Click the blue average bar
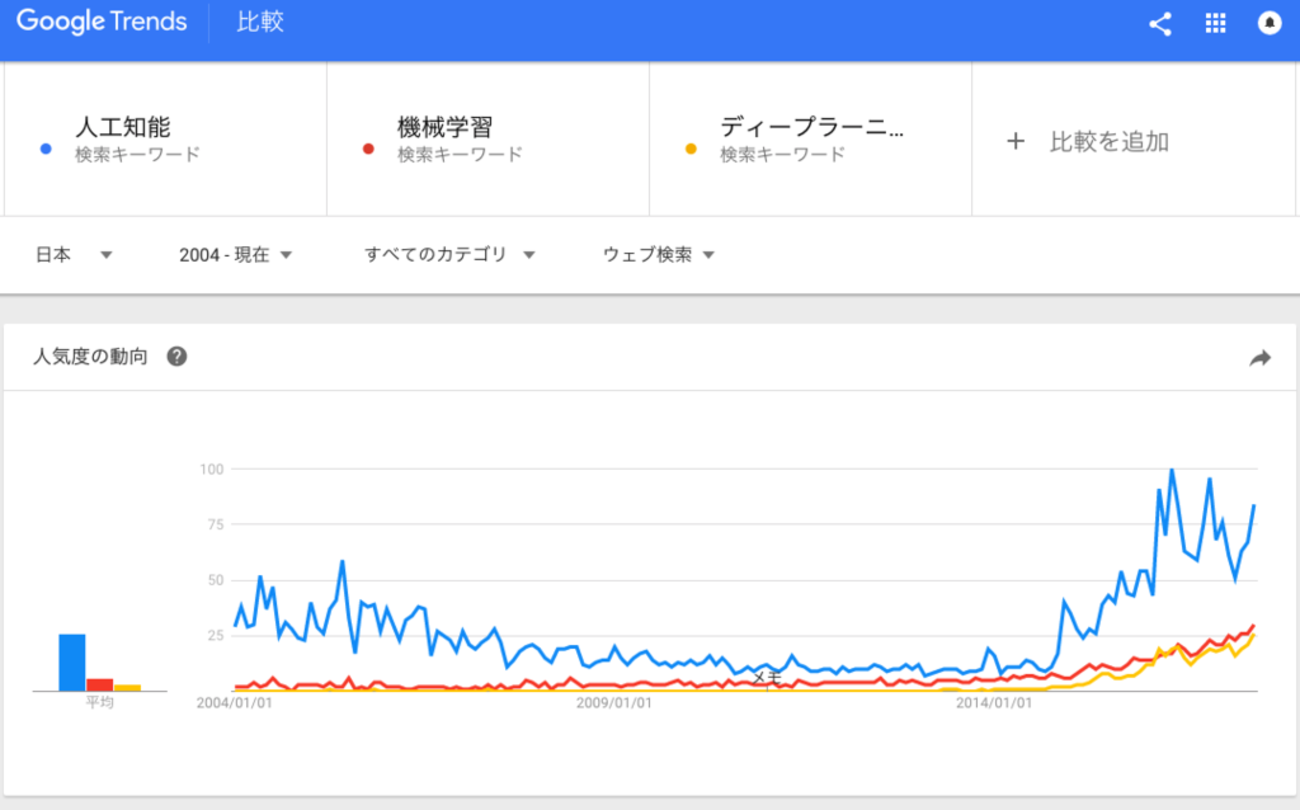This screenshot has height=810, width=1300. 72,662
